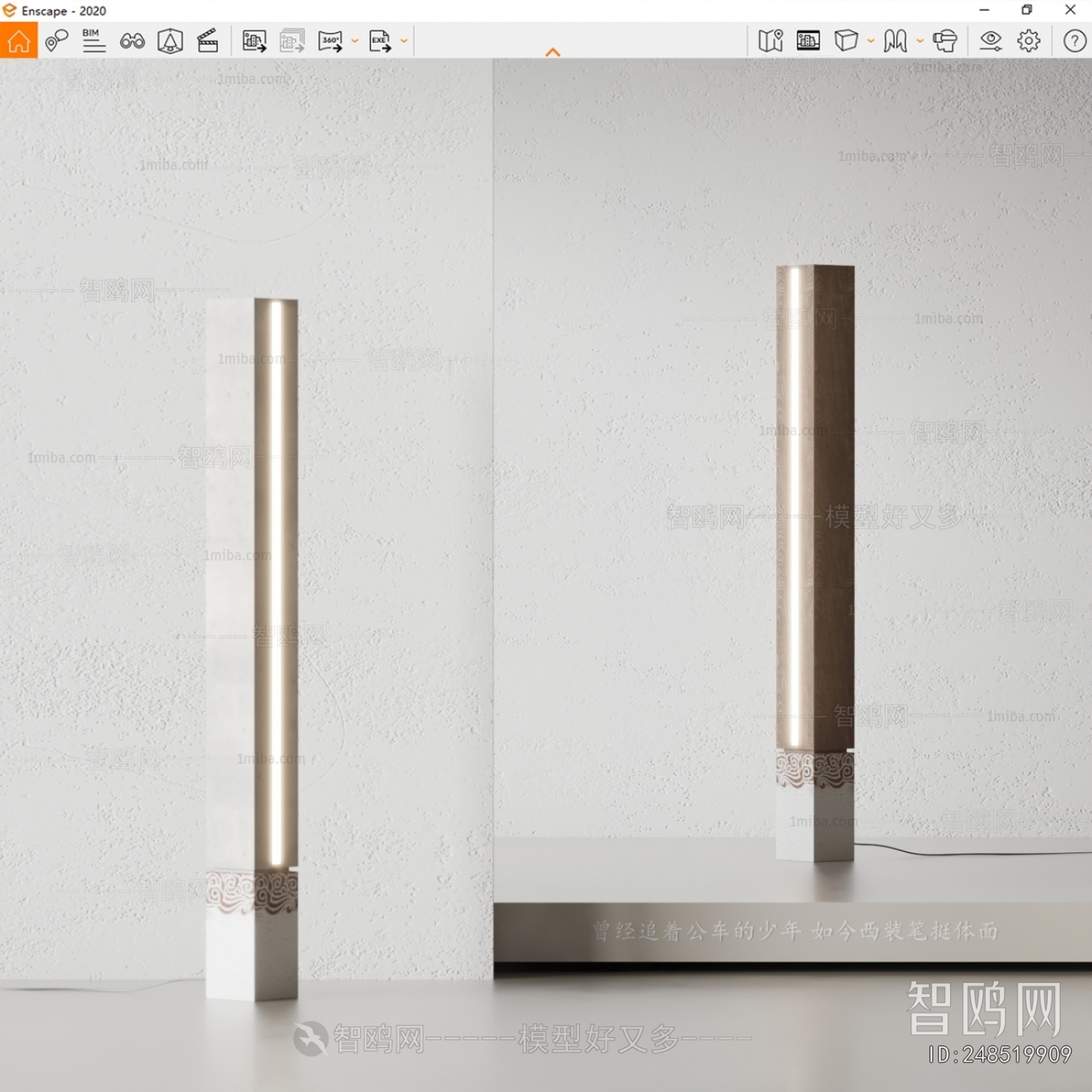Toggle the safe frame icon
The width and height of the screenshot is (1092, 1092).
(808, 41)
